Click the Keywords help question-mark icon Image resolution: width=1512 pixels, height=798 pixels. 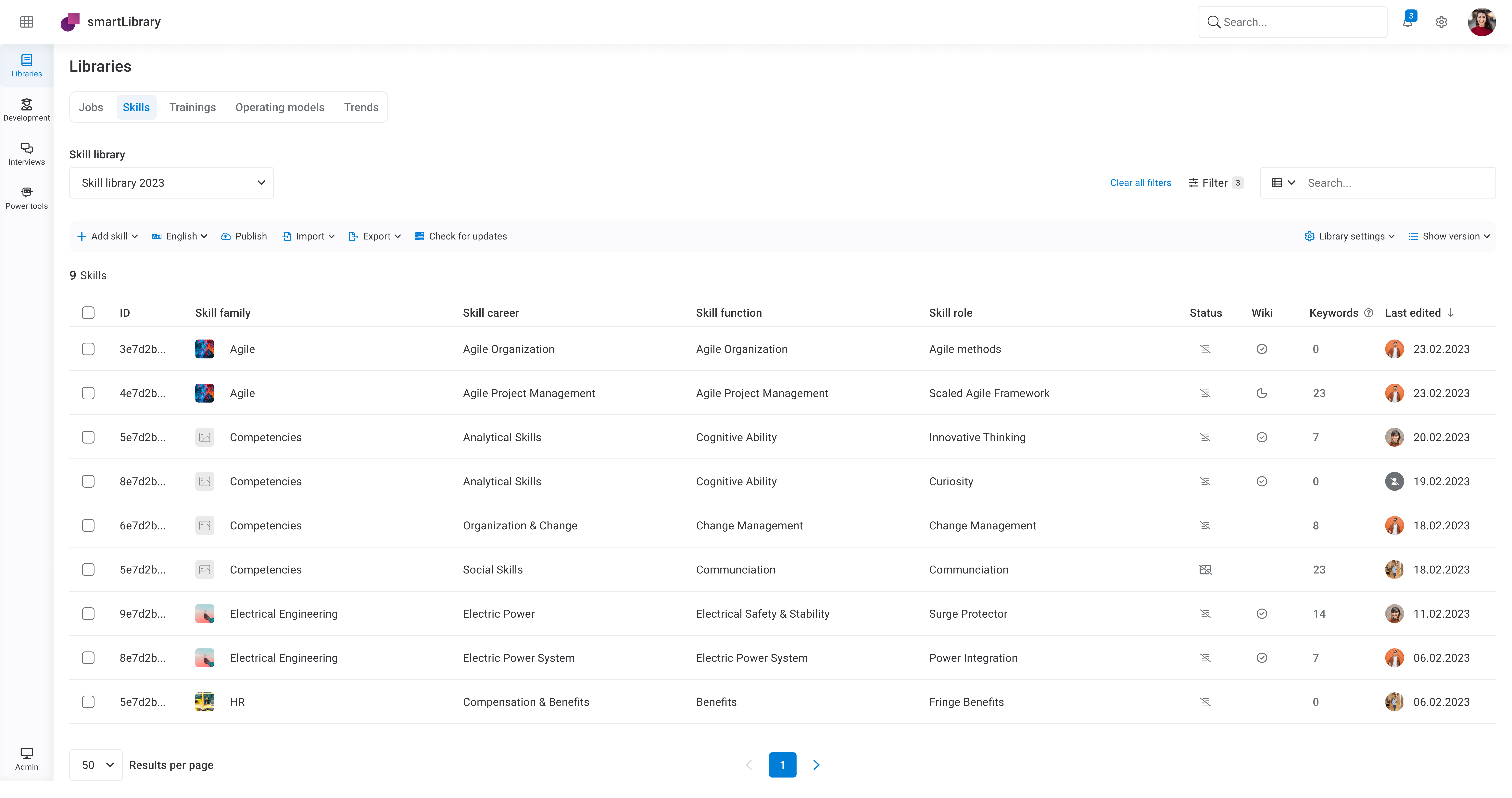tap(1368, 313)
